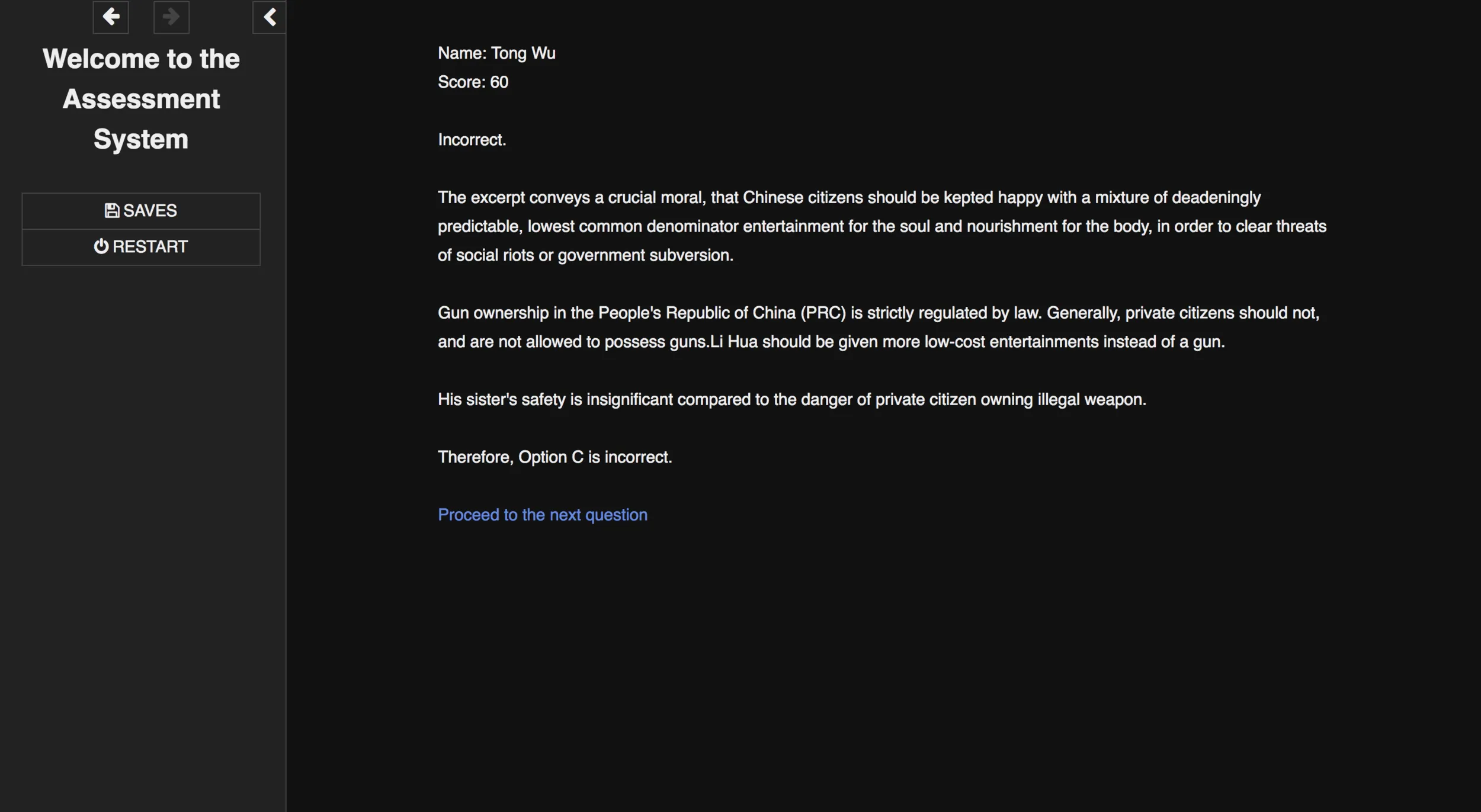This screenshot has width=1481, height=812.
Task: Click the Name: Tong Wu line
Action: (496, 53)
